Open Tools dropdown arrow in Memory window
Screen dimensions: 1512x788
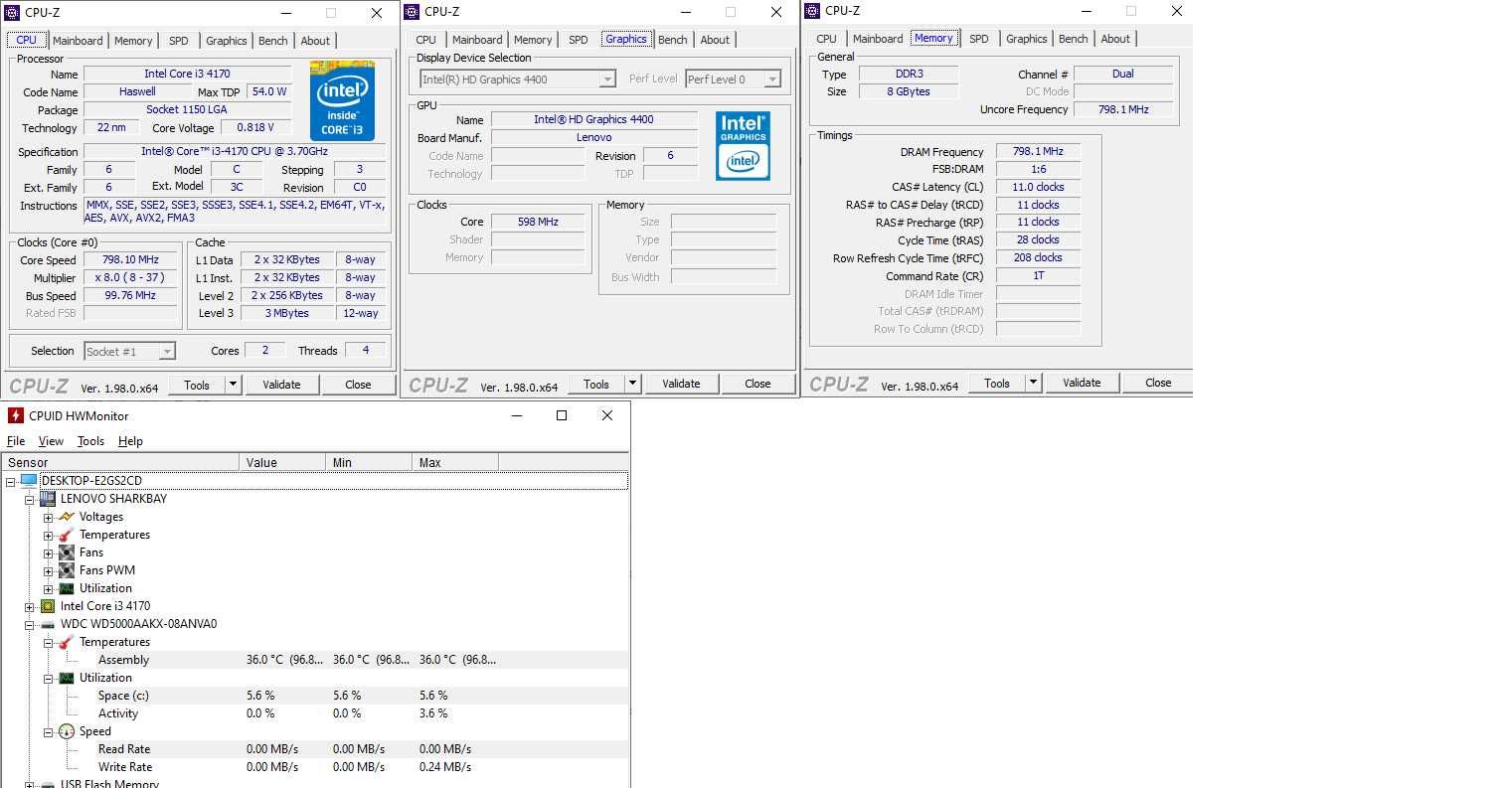click(1033, 383)
